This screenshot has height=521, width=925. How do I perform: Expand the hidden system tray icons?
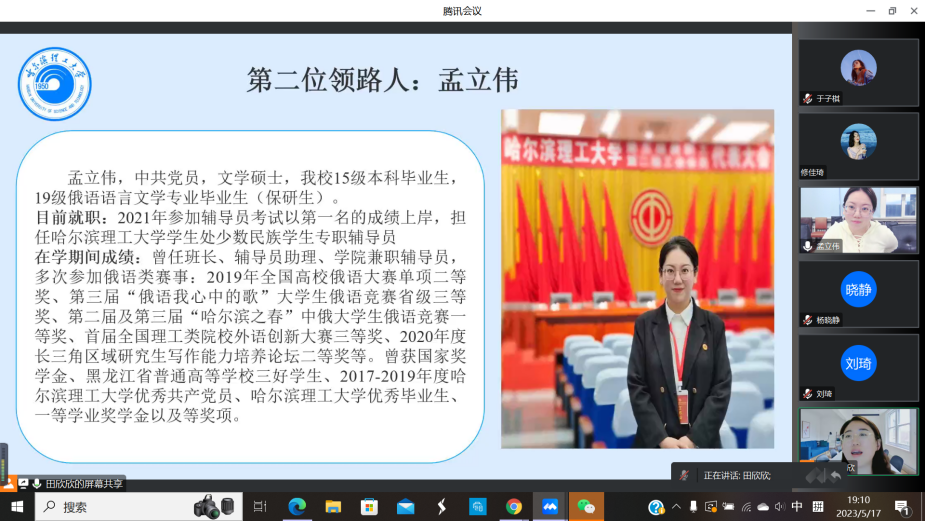[x=676, y=507]
